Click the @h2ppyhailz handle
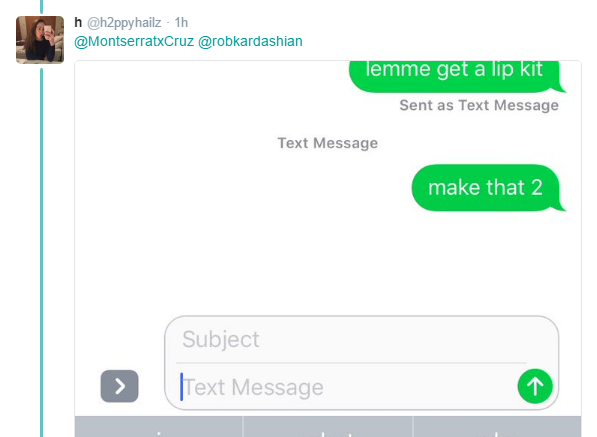The image size is (597, 437). (x=124, y=23)
